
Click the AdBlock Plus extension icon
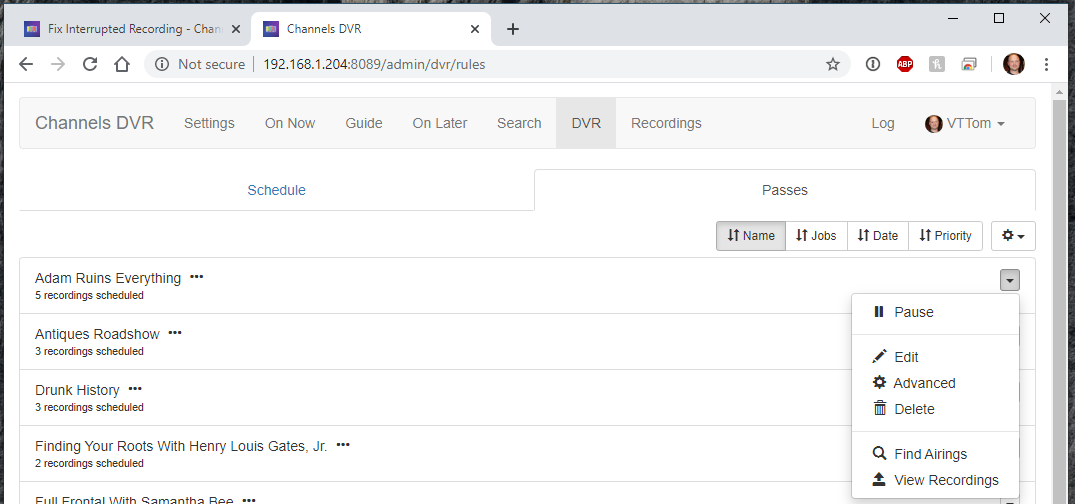tap(904, 64)
